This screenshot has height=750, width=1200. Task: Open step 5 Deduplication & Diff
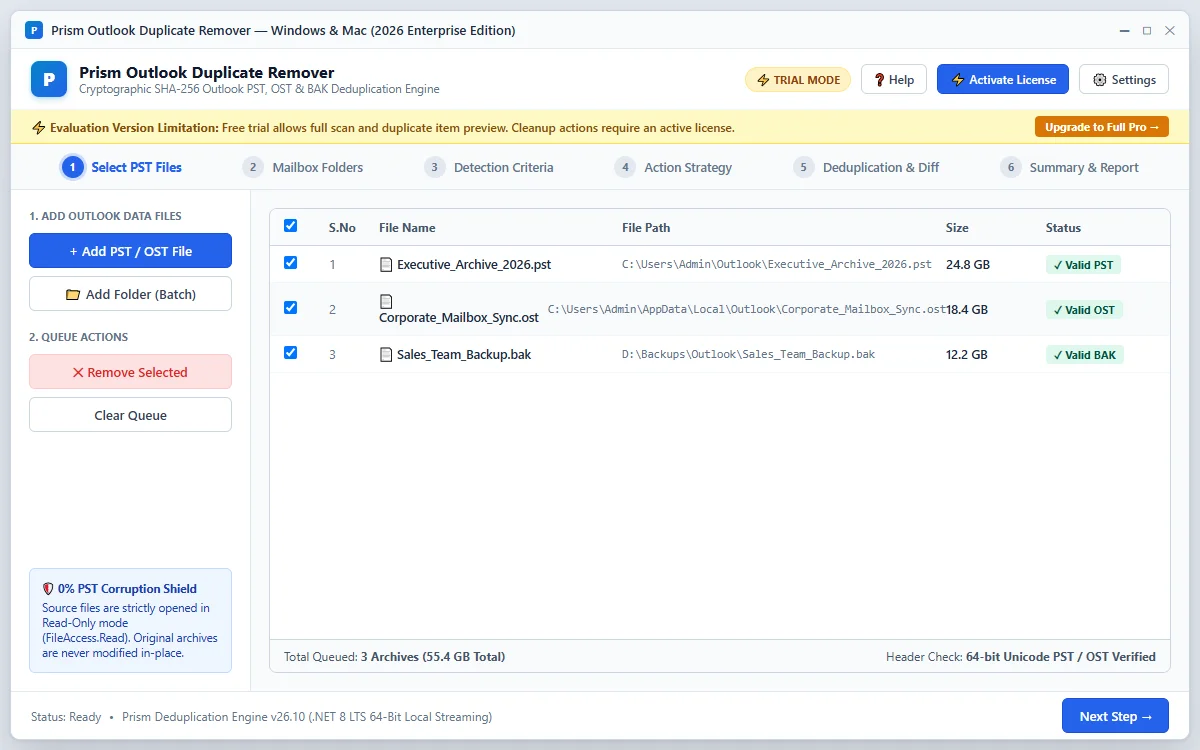tap(866, 167)
